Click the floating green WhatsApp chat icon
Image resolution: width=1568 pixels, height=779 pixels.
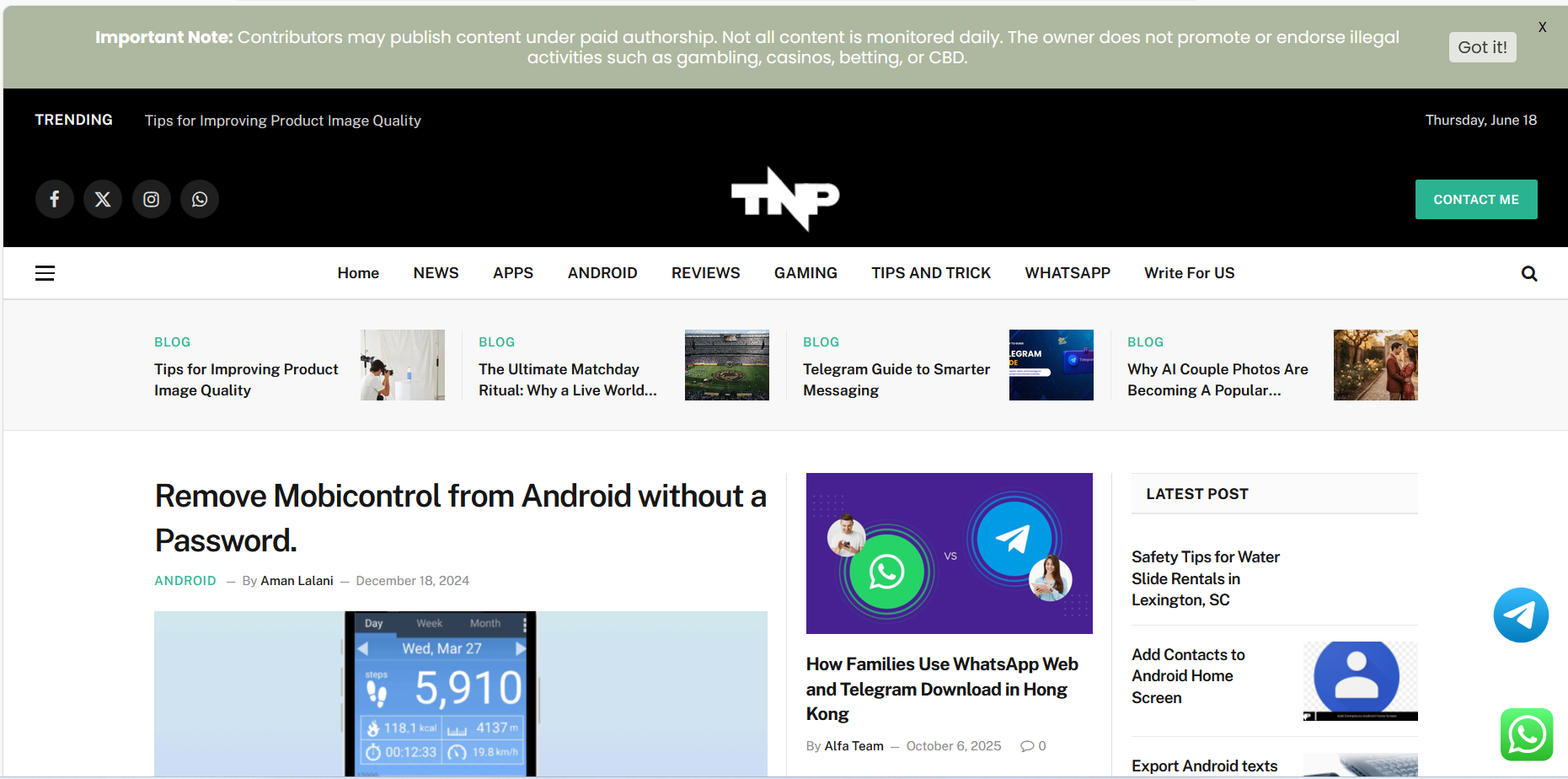click(x=1527, y=734)
